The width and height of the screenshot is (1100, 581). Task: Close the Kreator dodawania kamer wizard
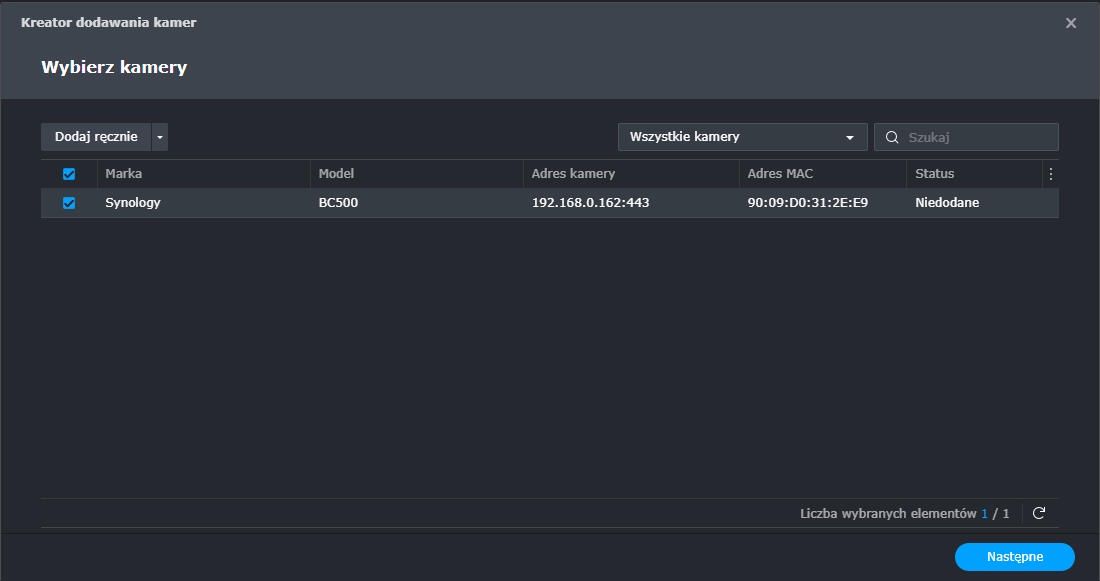pos(1071,23)
